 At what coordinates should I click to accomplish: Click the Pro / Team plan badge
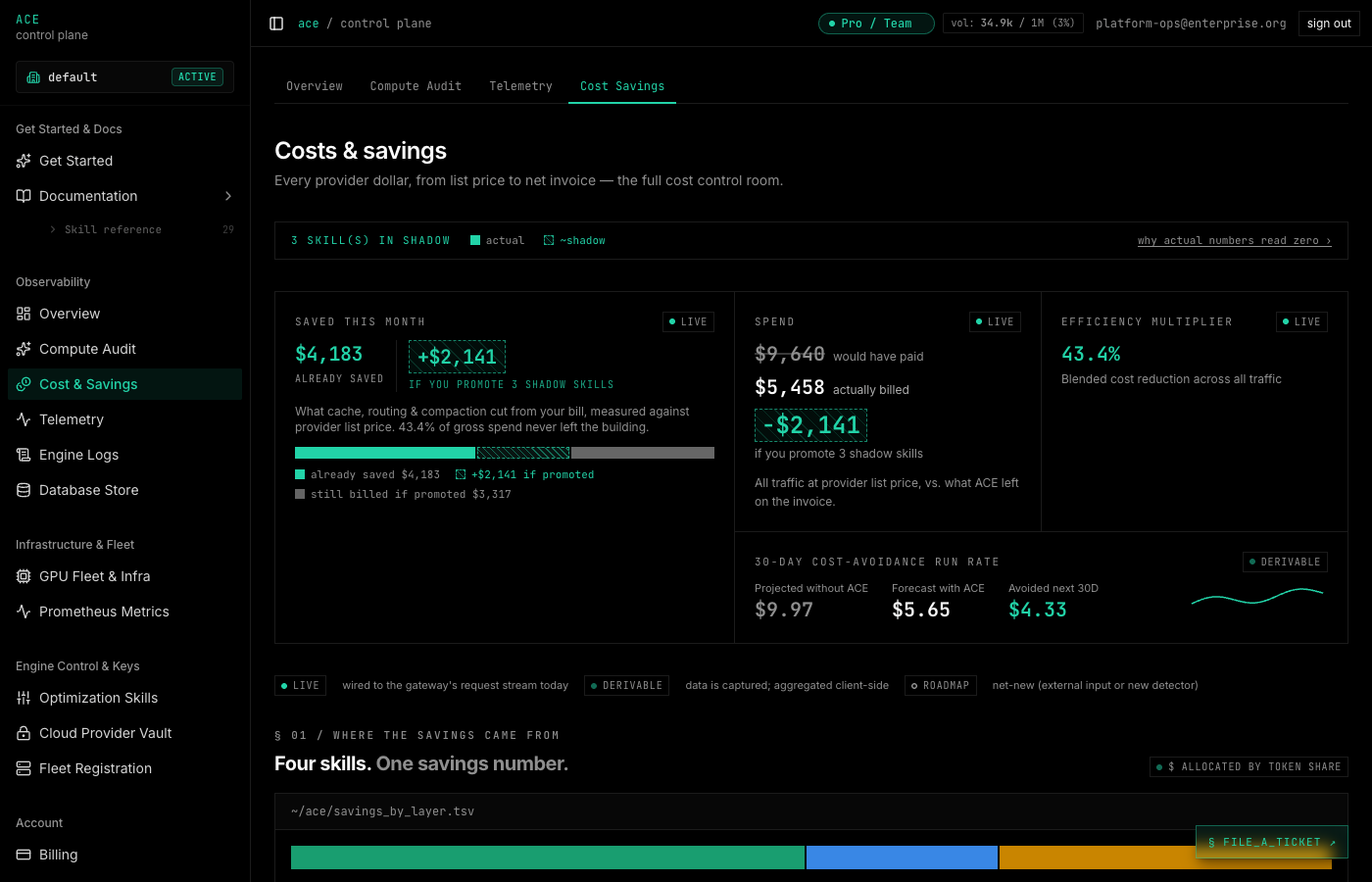pyautogui.click(x=876, y=24)
